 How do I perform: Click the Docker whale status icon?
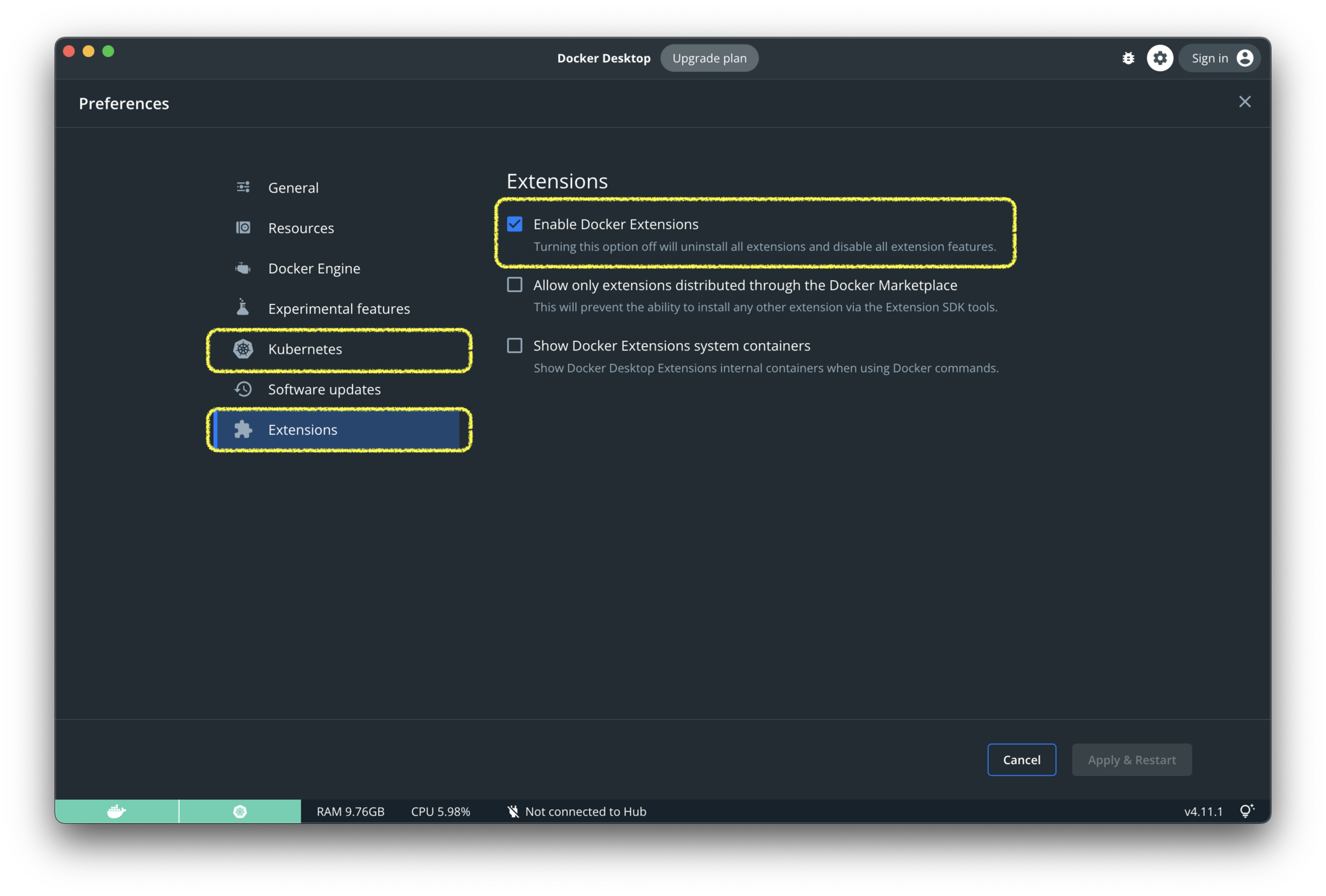tap(117, 811)
